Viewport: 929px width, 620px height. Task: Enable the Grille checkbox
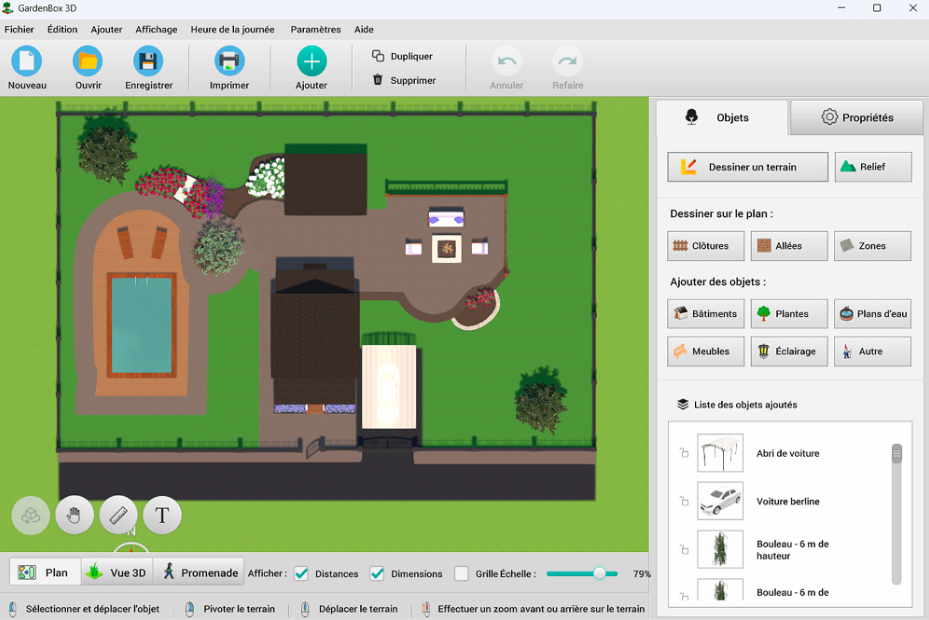click(x=461, y=574)
